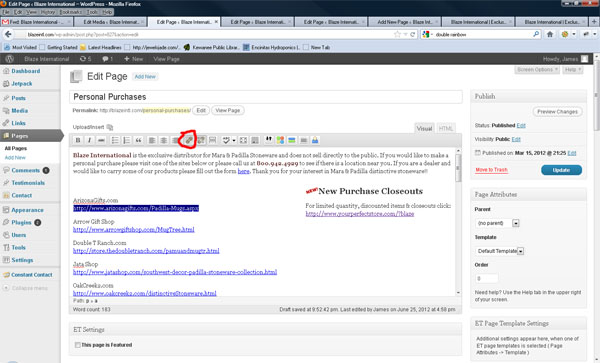Expand the Help tab
Image resolution: width=600 pixels, height=363 pixels.
tap(573, 70)
